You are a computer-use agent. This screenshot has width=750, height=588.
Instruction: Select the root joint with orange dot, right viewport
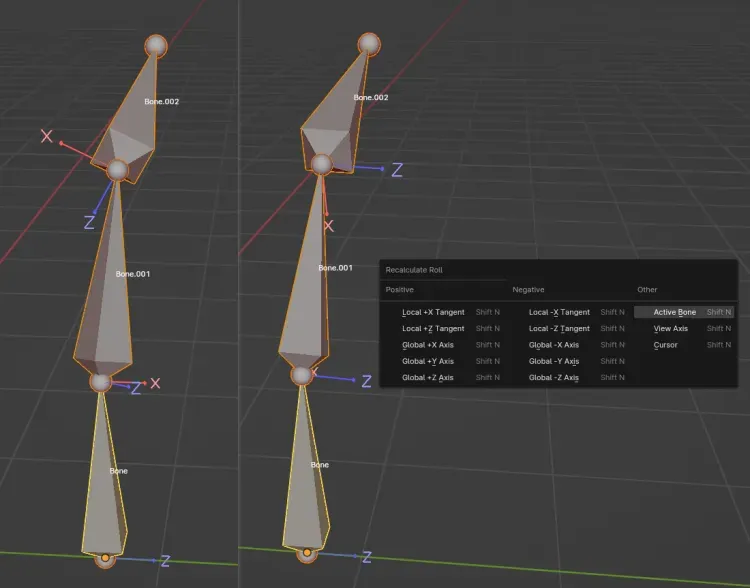[x=307, y=553]
